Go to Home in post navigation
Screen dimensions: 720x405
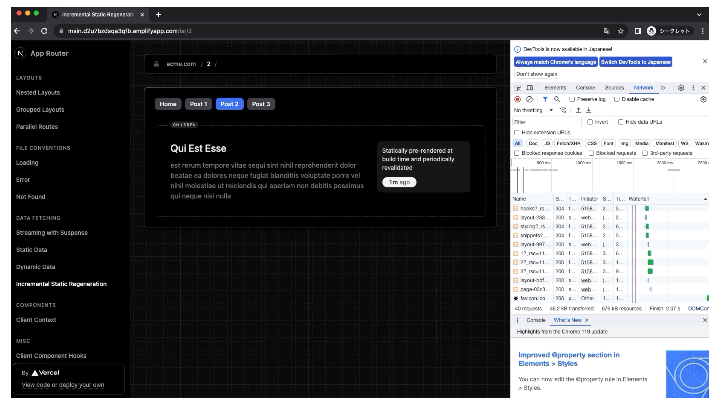point(168,104)
